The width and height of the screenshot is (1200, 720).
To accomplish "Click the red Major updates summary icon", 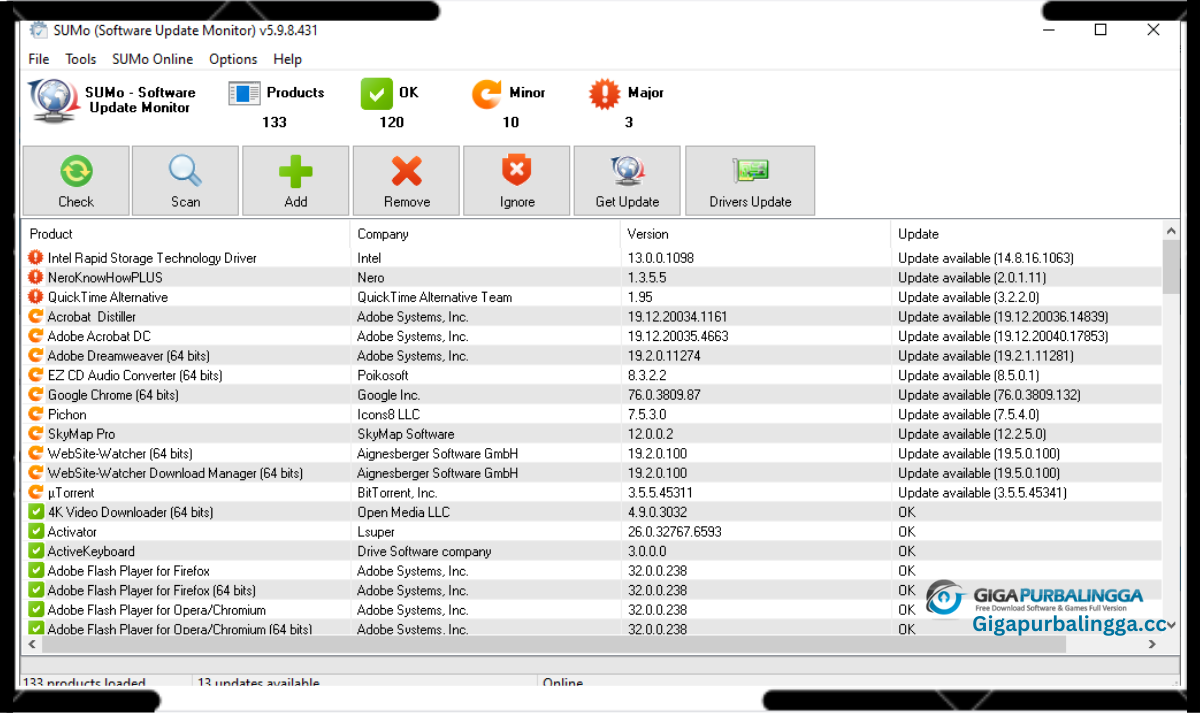I will point(605,94).
